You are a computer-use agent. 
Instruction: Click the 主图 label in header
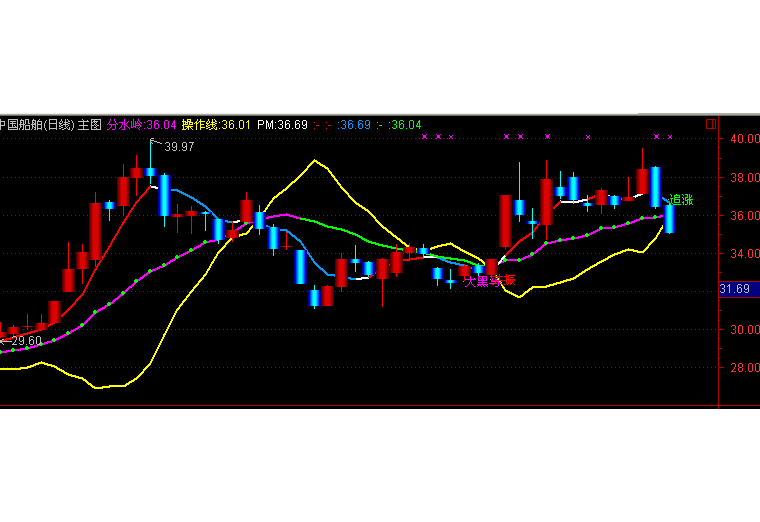coord(90,125)
